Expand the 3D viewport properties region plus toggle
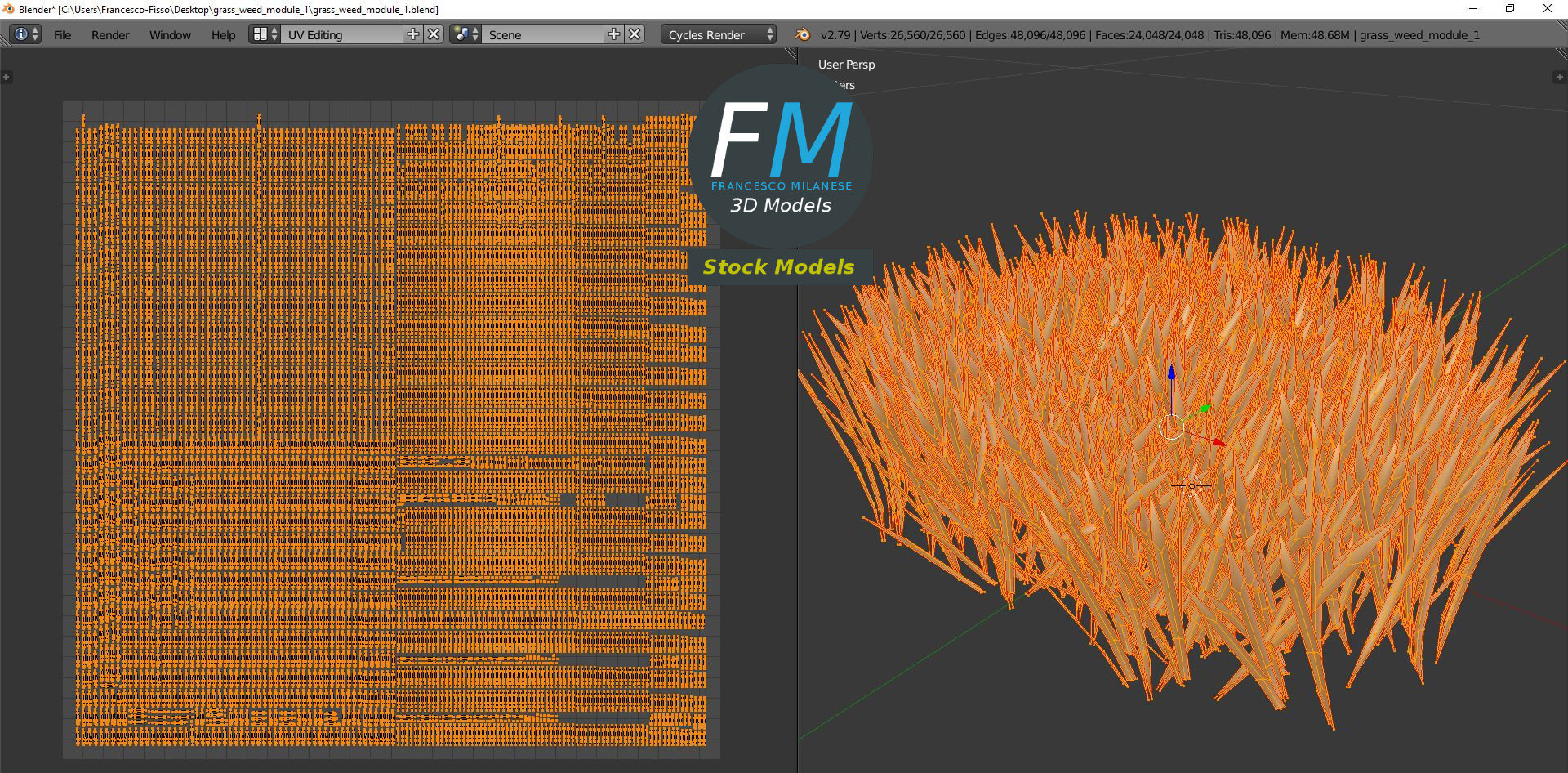 (x=1559, y=78)
